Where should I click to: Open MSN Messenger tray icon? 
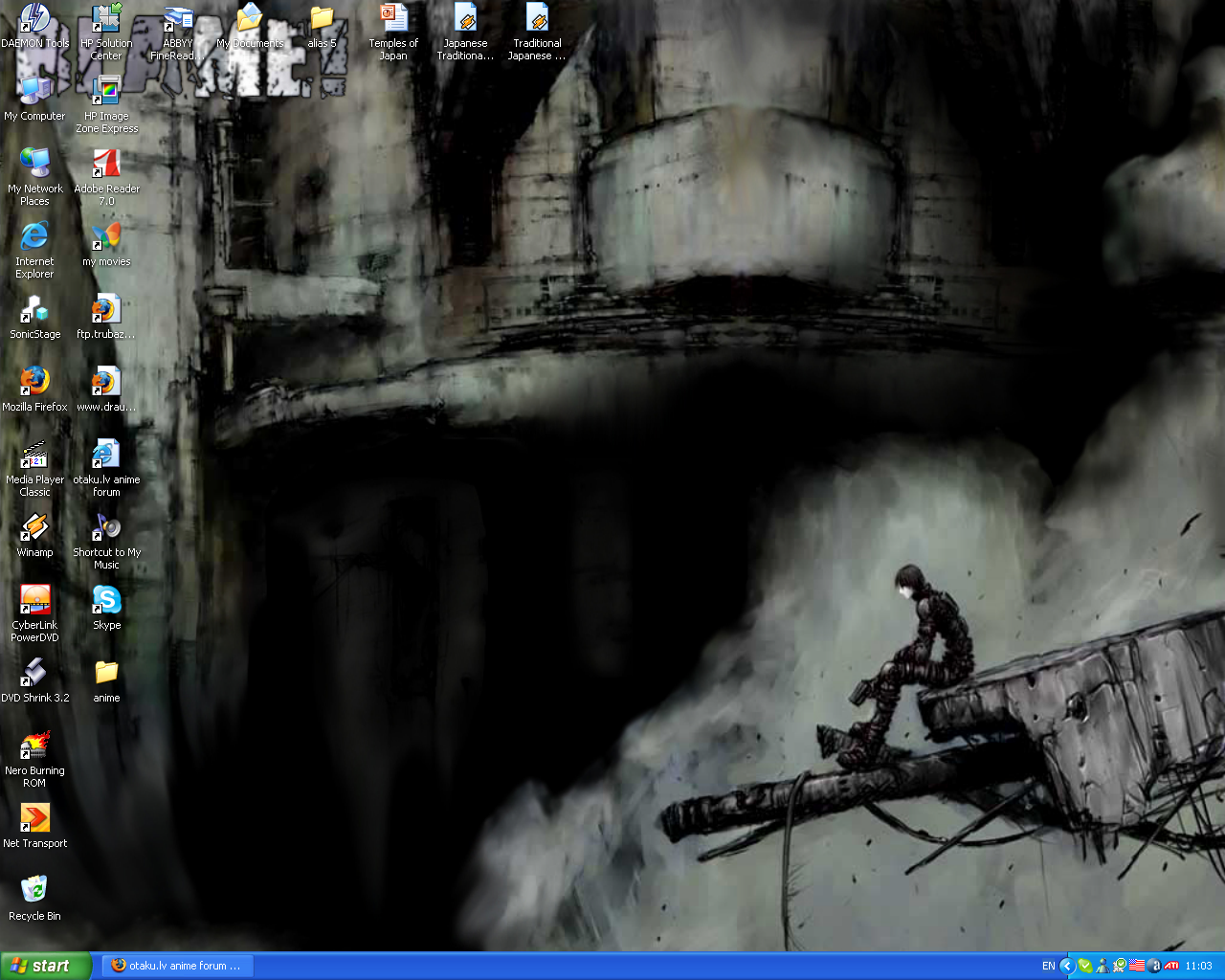pos(1102,966)
